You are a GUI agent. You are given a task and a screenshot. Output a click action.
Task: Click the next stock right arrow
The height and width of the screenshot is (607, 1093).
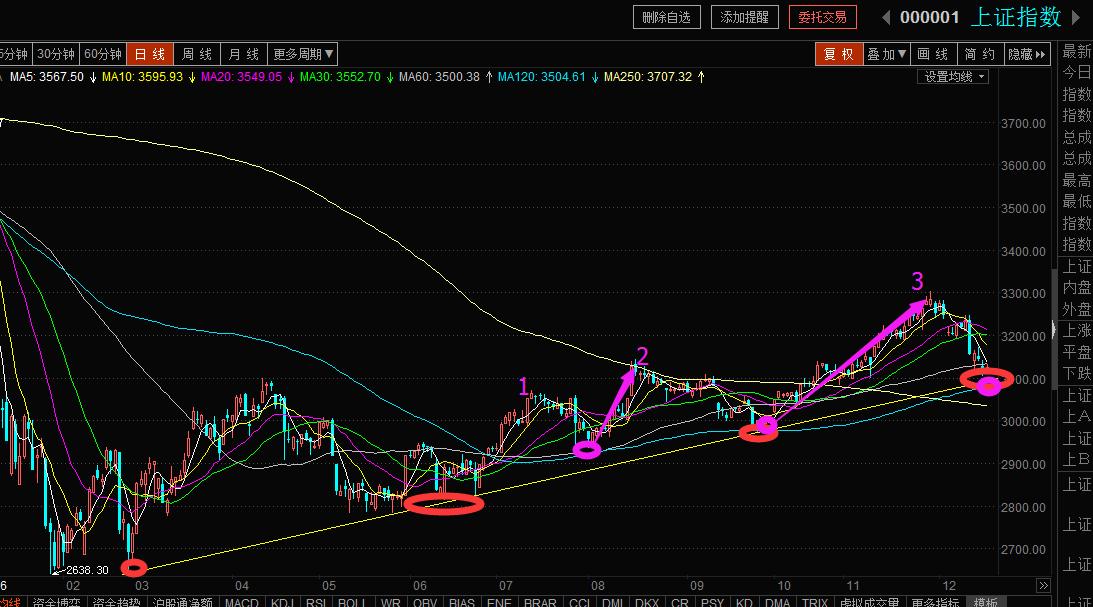[1079, 17]
